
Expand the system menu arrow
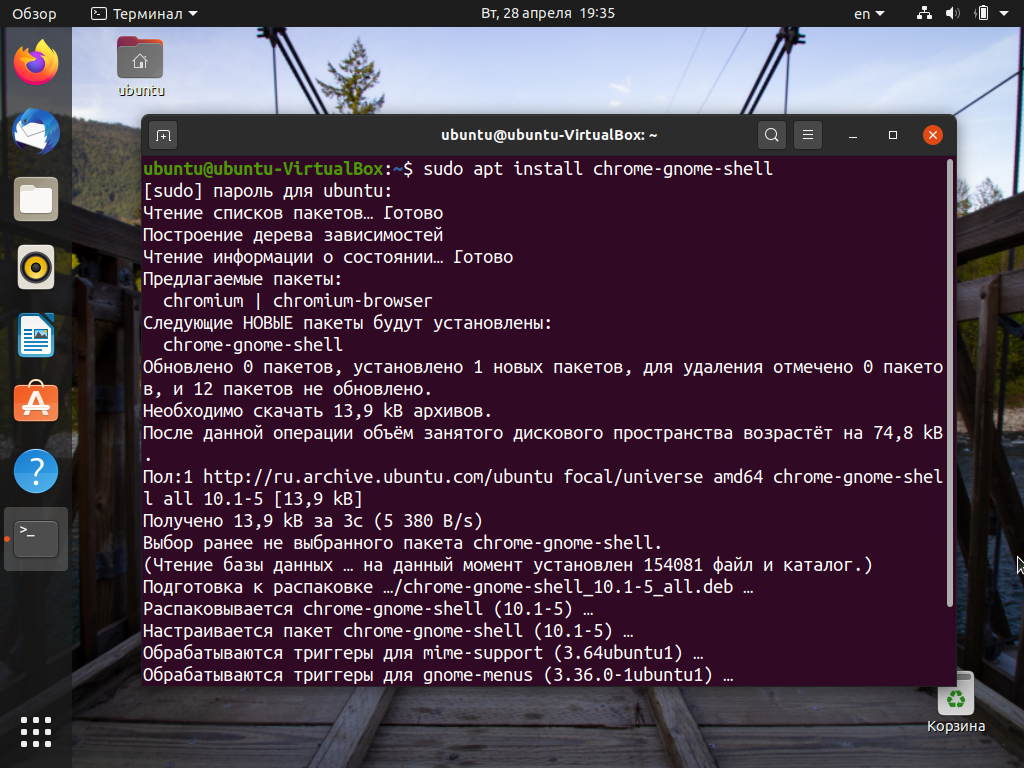pyautogui.click(x=1004, y=13)
